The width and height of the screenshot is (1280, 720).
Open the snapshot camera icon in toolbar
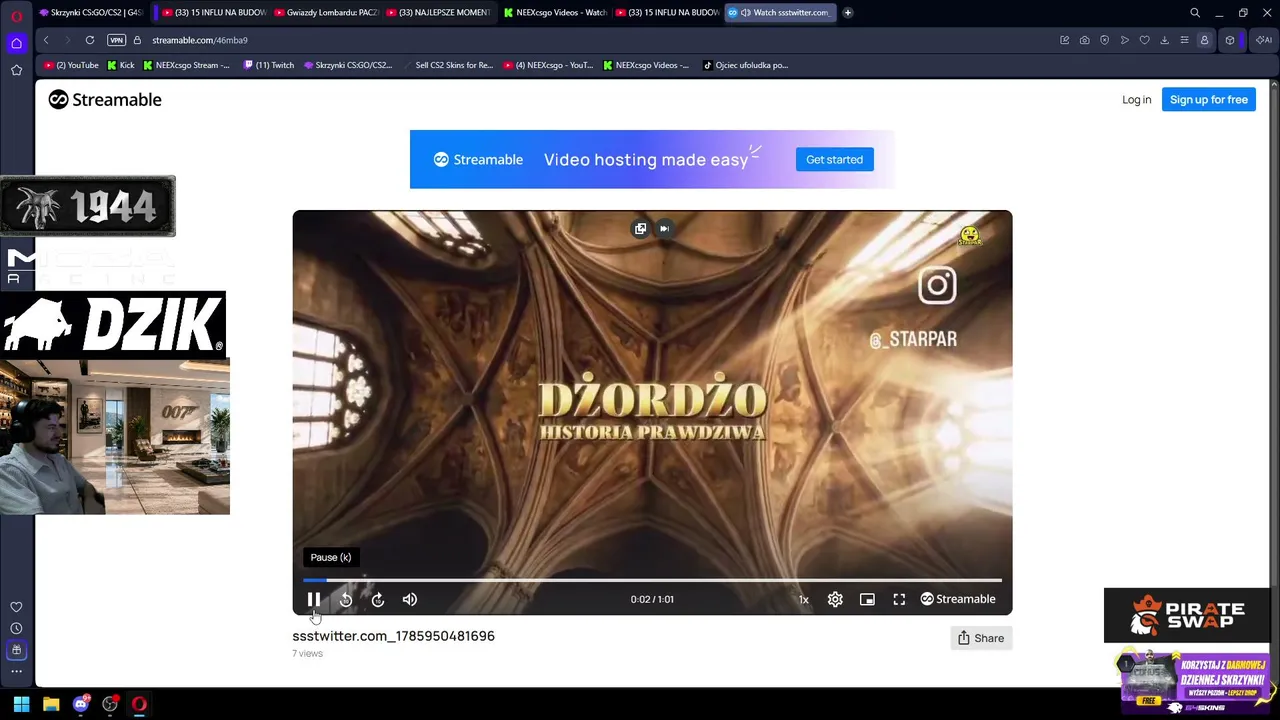(x=1085, y=40)
